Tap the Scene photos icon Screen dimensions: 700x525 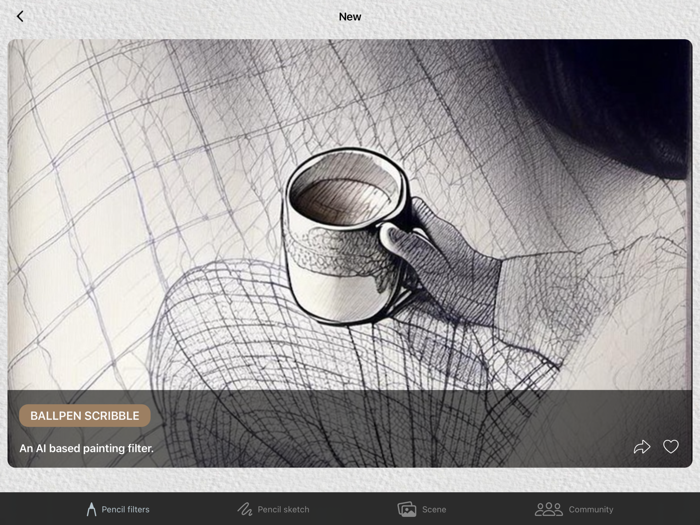407,509
